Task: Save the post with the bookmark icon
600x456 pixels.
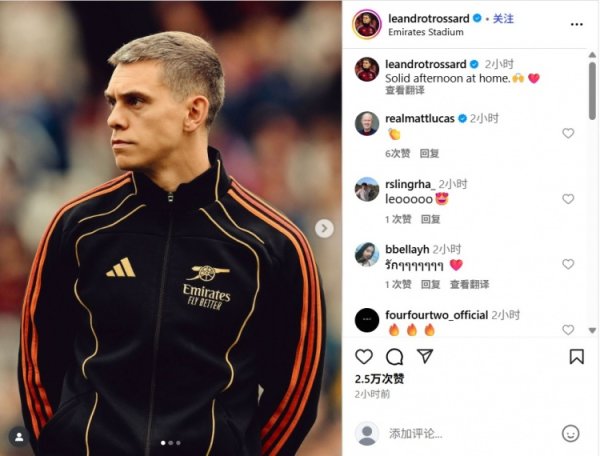Action: [x=577, y=357]
